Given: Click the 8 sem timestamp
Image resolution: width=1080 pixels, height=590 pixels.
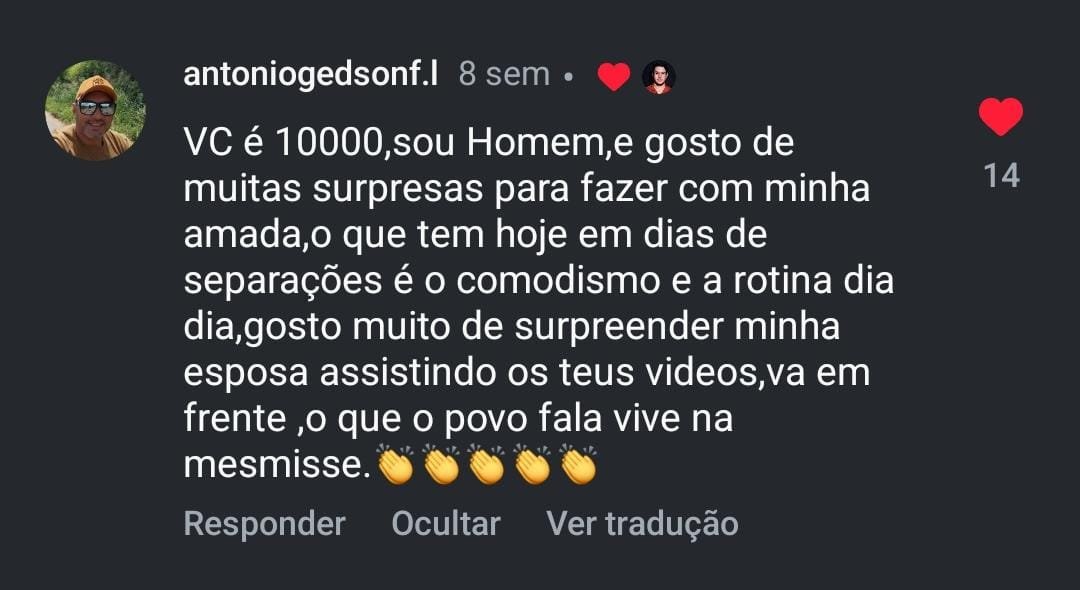Looking at the screenshot, I should (x=505, y=74).
